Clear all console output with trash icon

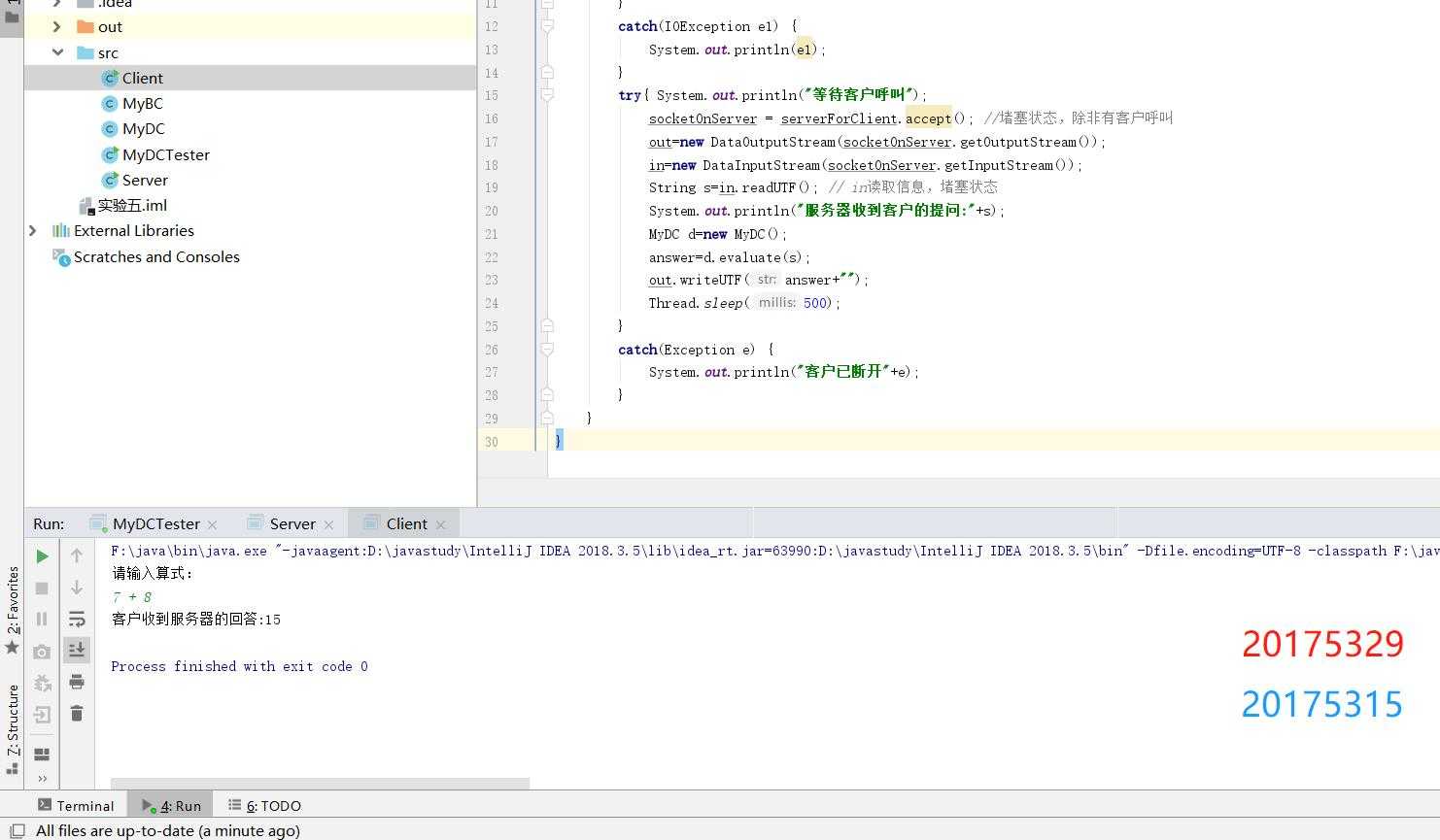tap(77, 714)
